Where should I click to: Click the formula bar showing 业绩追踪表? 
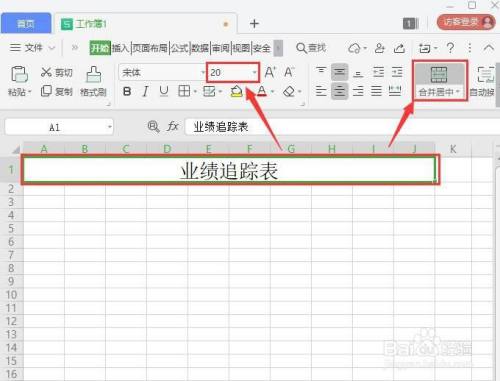click(342, 127)
